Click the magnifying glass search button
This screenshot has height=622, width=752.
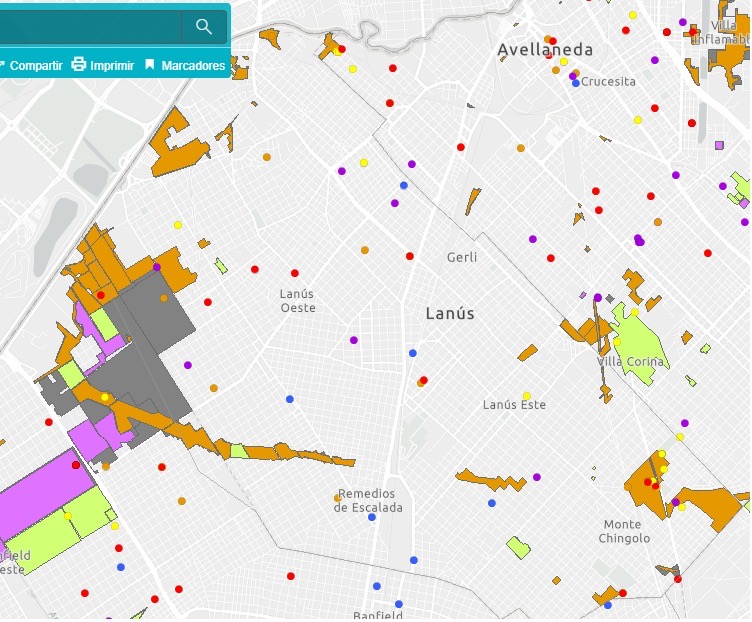point(204,27)
